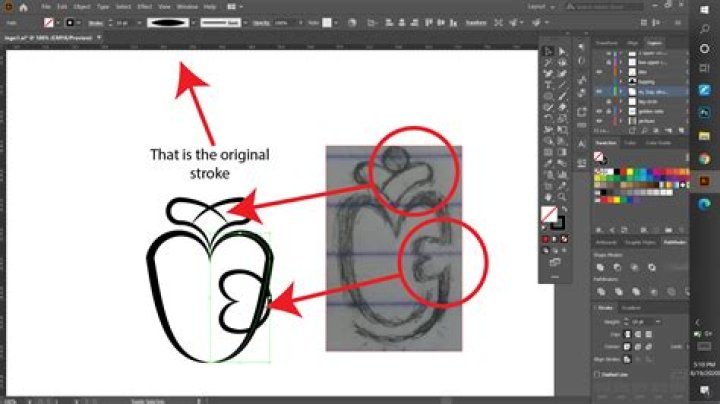
Task: Click Minus Front in Pathfinder
Action: point(618,267)
